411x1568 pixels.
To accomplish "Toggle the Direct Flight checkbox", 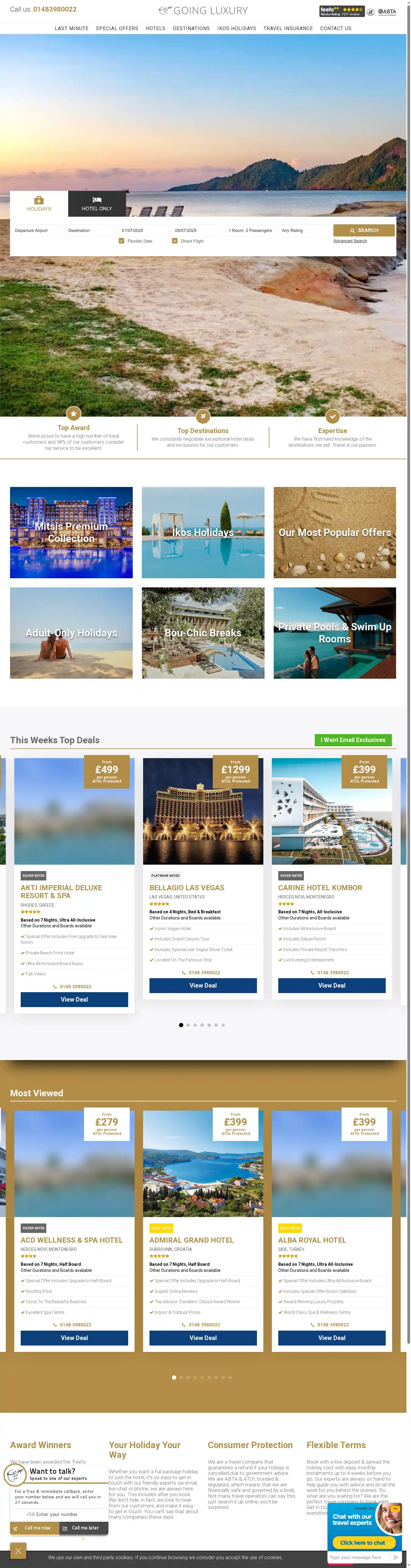I will pos(175,240).
